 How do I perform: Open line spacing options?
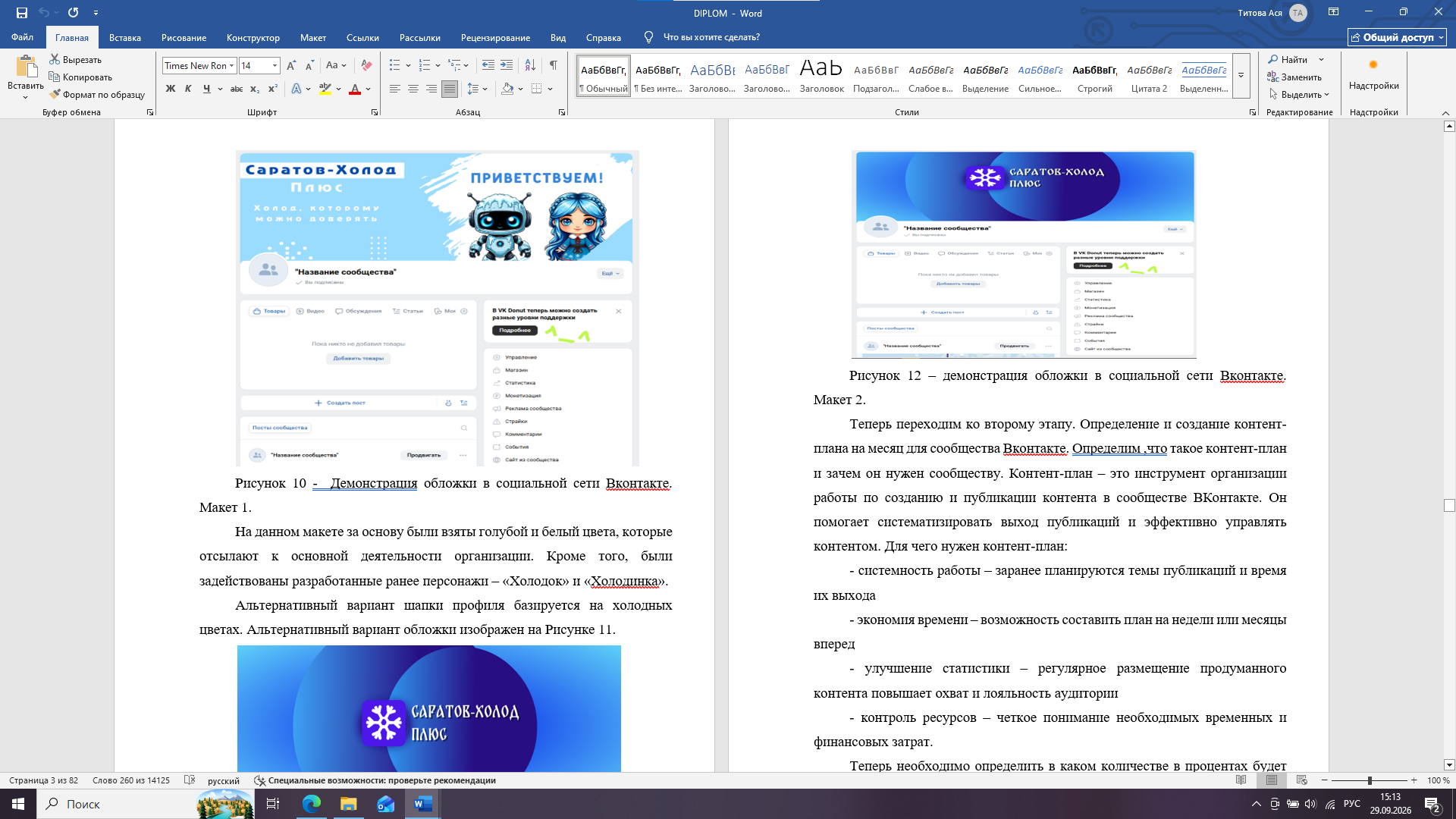pos(477,89)
